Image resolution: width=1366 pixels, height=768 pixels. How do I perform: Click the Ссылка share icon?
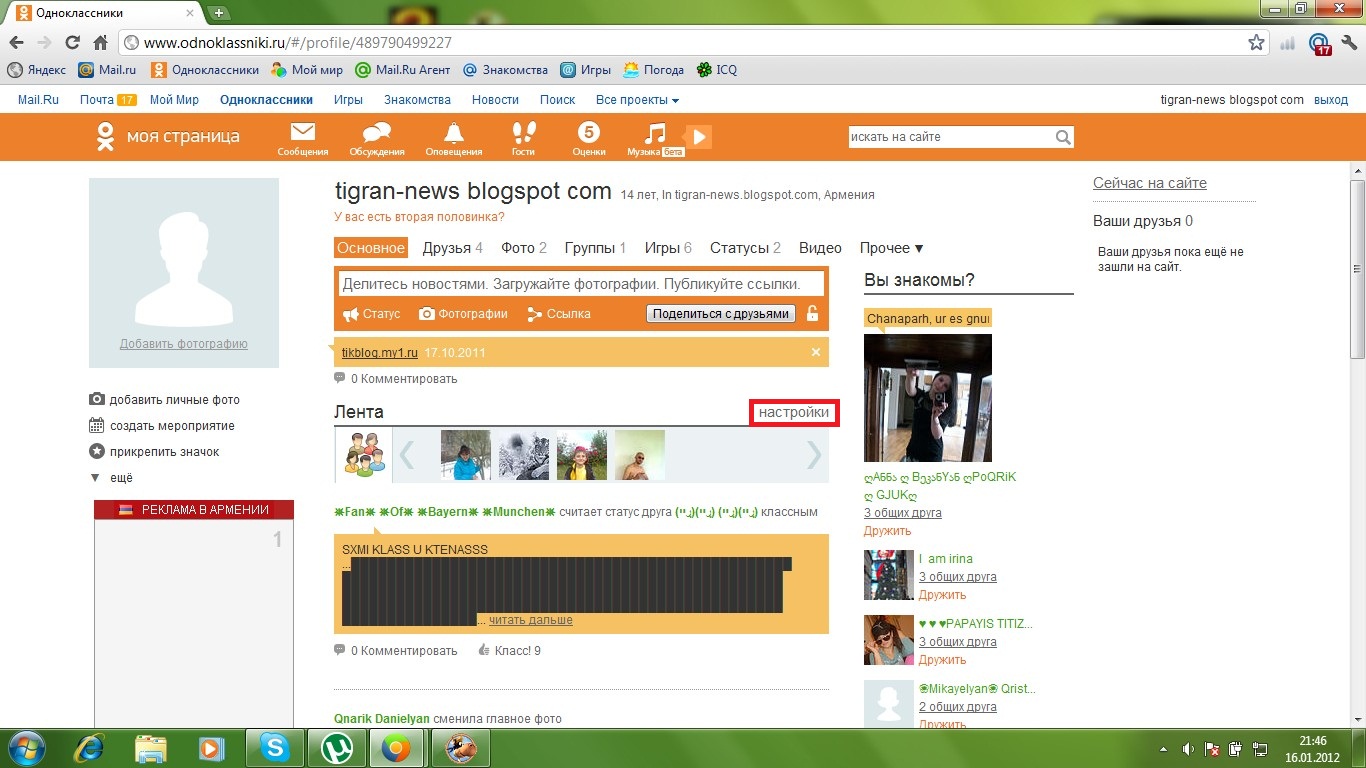tap(535, 314)
